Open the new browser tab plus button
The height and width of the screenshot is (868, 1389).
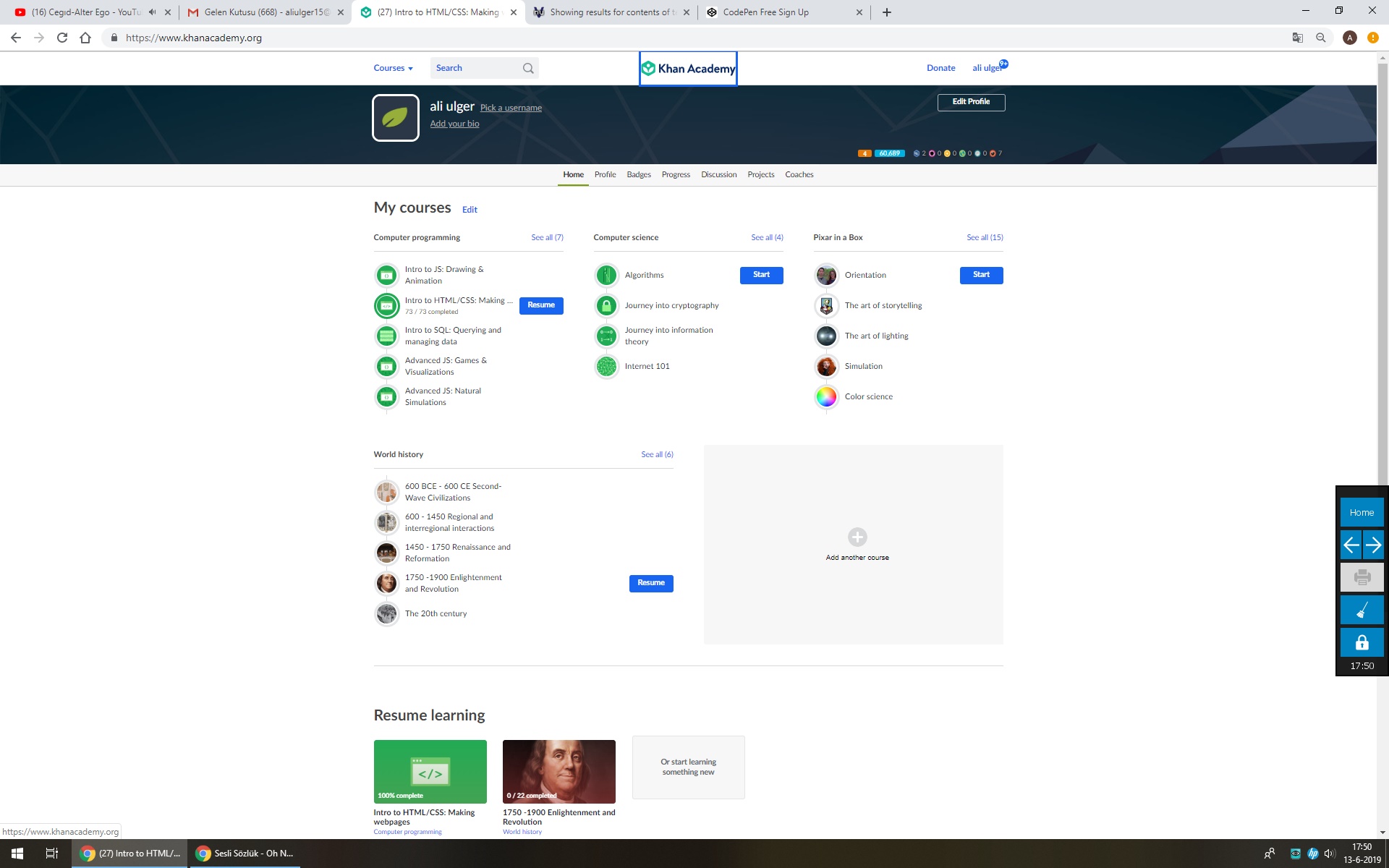click(887, 12)
